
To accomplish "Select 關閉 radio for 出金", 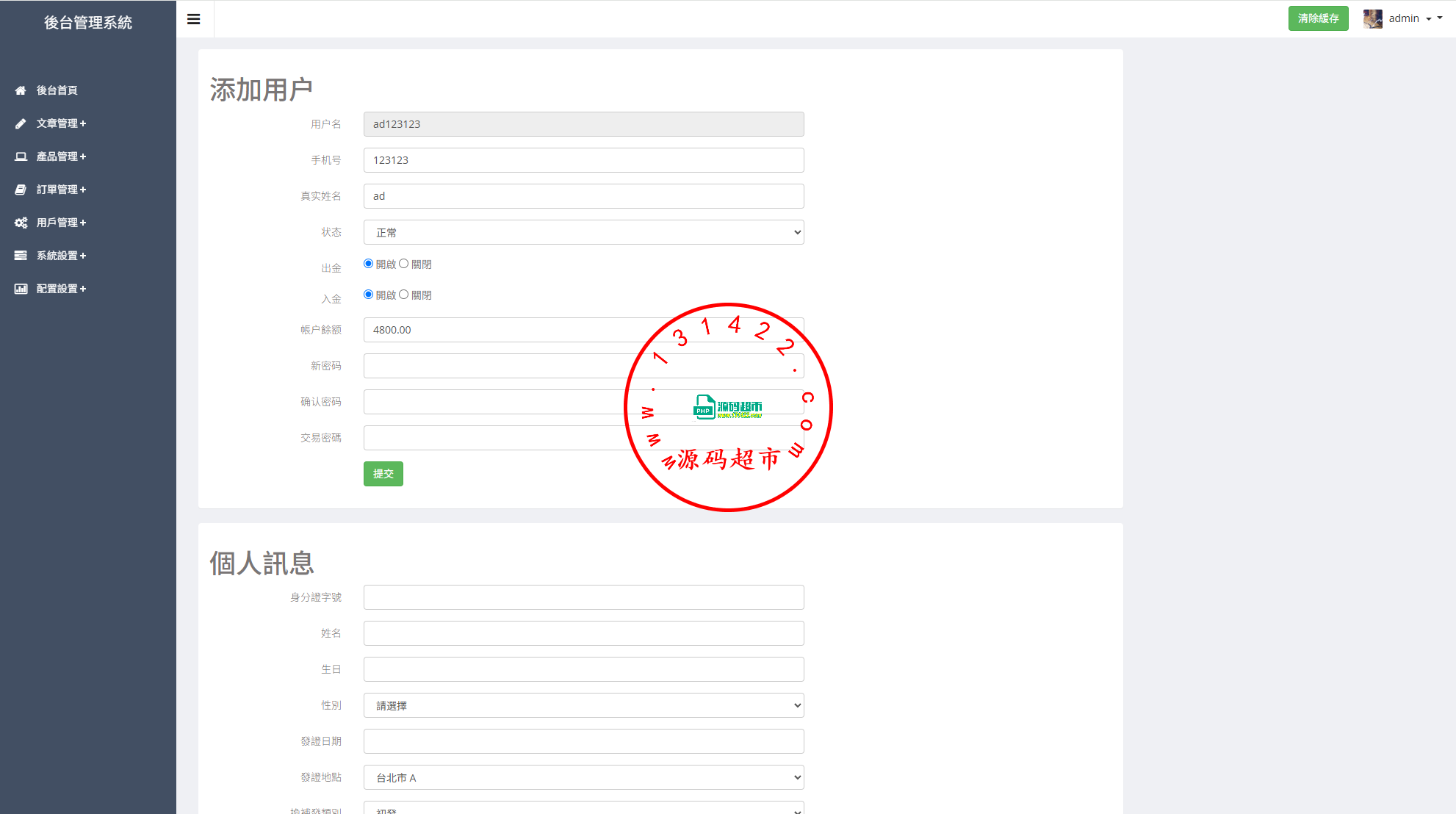I will [403, 264].
